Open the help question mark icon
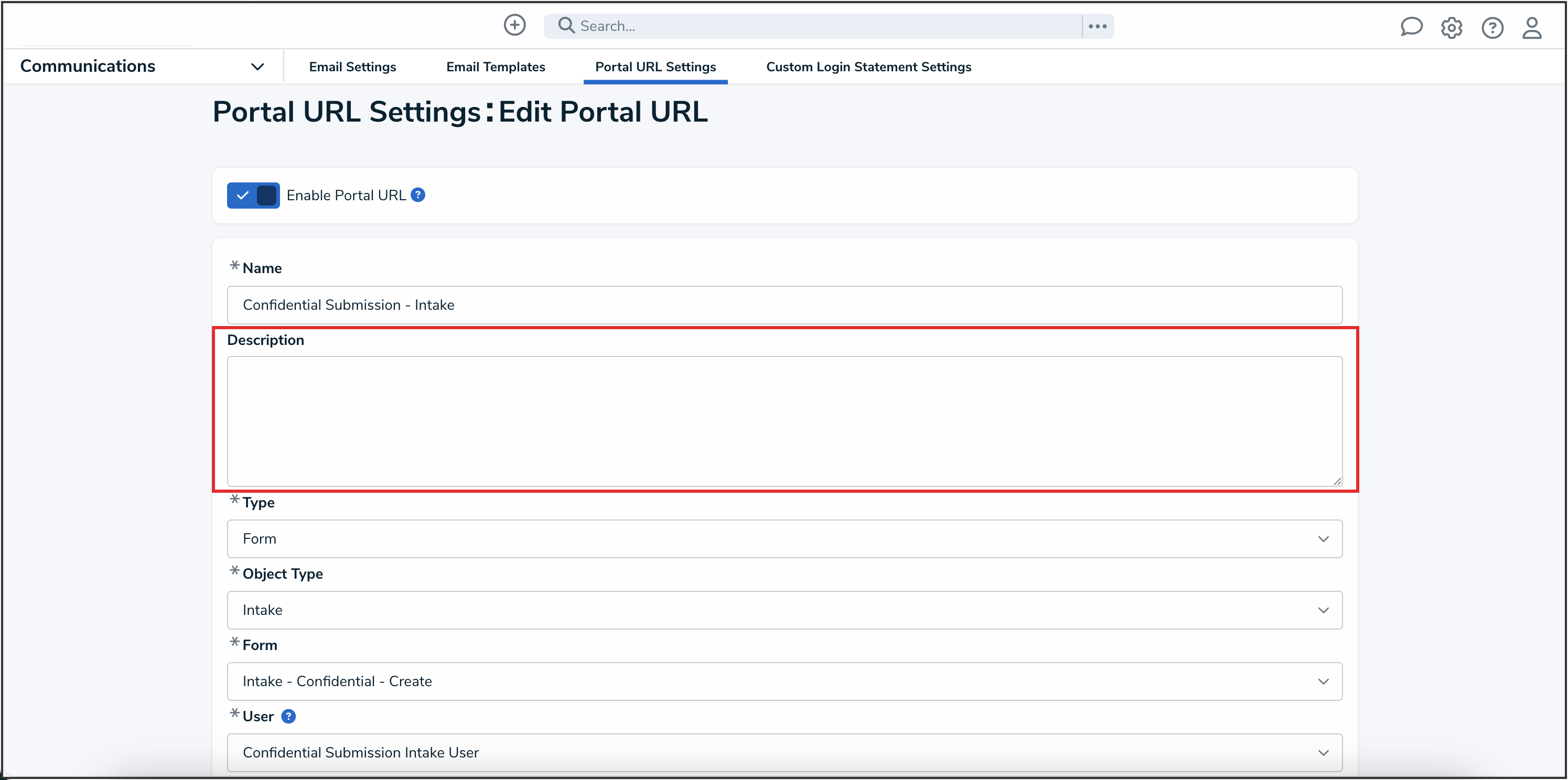Image resolution: width=1568 pixels, height=780 pixels. [1492, 27]
